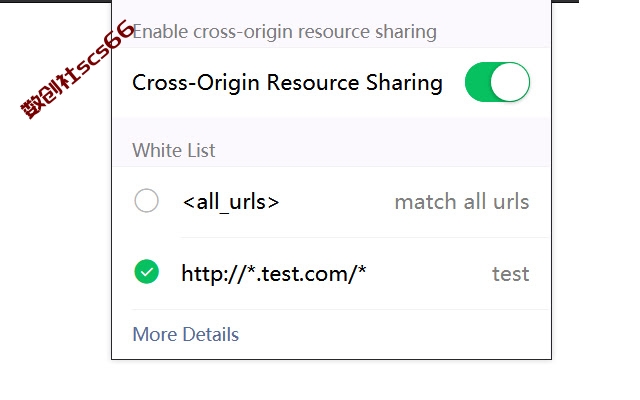Click the red 数创社scs66 watermark text
This screenshot has height=400, width=640.
click(77, 70)
